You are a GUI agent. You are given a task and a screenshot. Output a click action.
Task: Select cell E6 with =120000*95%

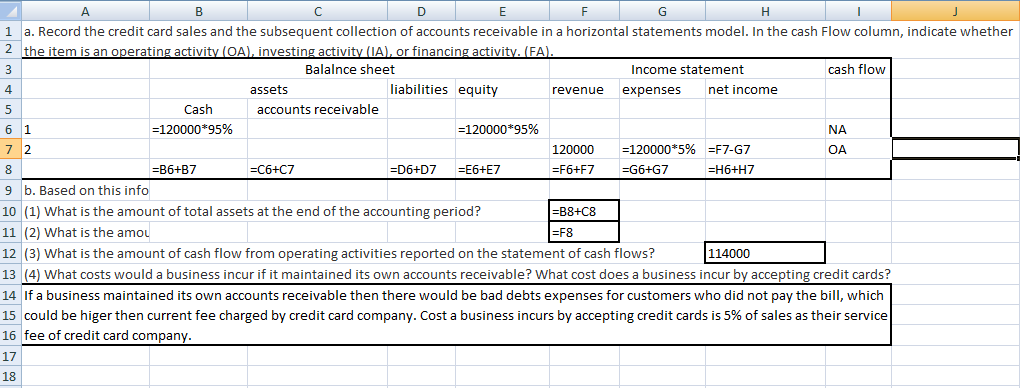(502, 129)
